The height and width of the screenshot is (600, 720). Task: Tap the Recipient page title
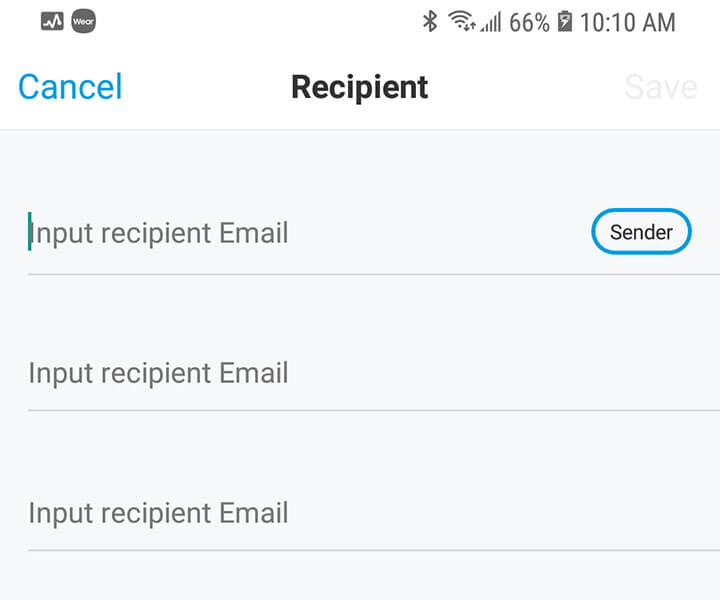[360, 87]
